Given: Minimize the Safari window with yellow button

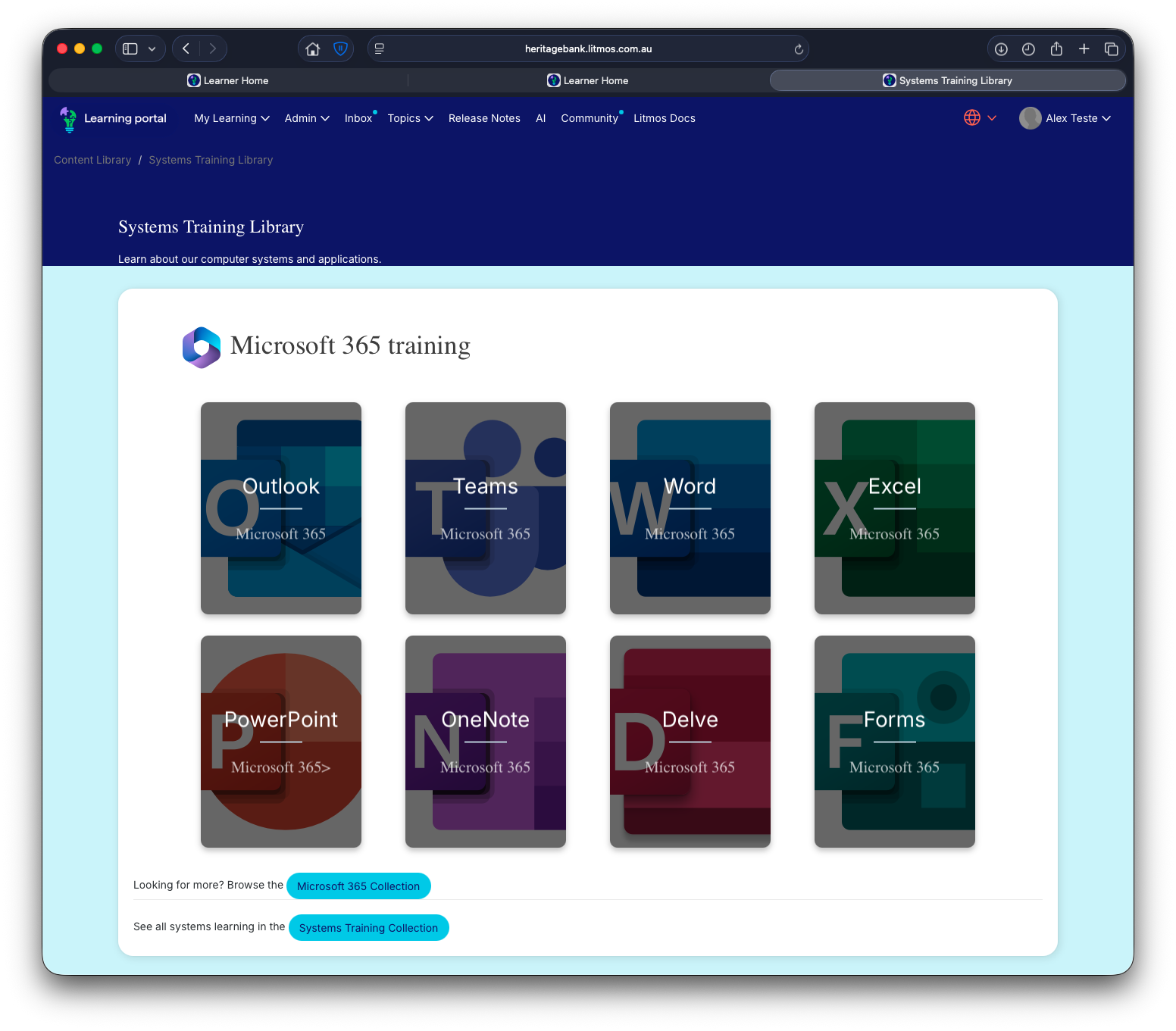Looking at the screenshot, I should pyautogui.click(x=80, y=48).
